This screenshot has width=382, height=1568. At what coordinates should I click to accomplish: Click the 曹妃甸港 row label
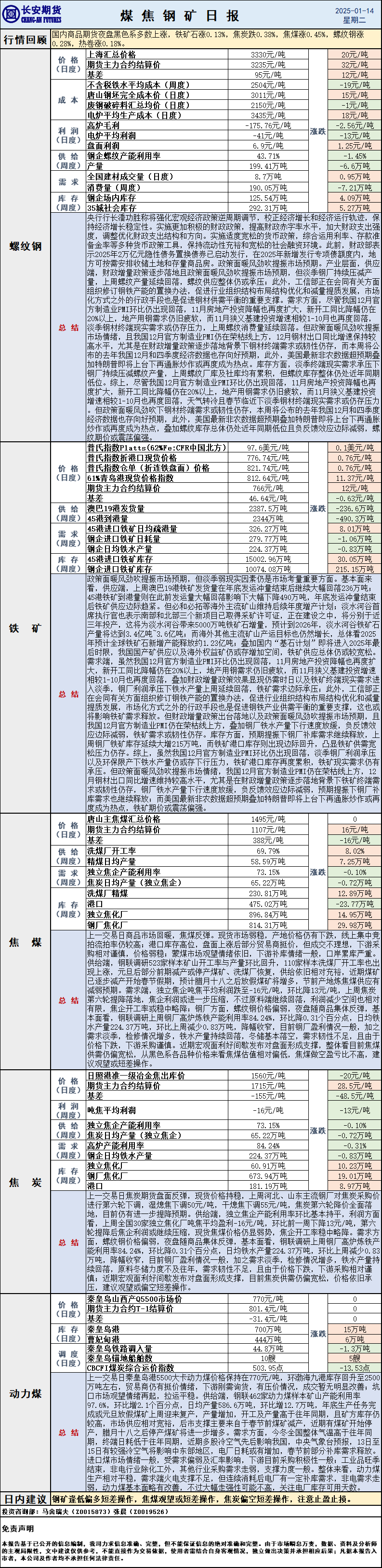pos(104,1340)
